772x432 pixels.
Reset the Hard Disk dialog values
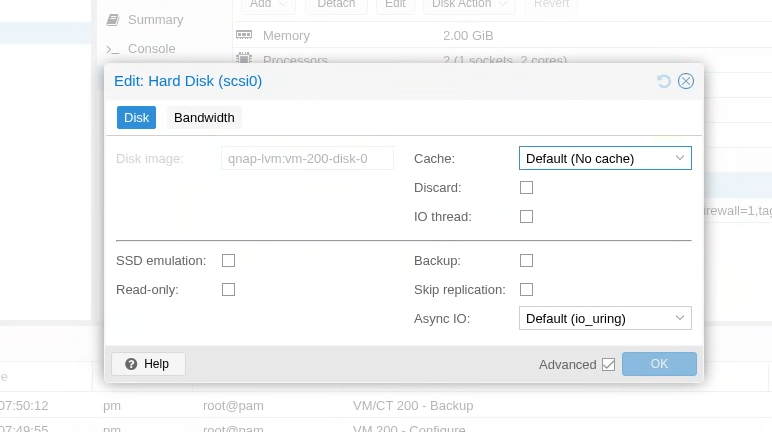click(664, 81)
